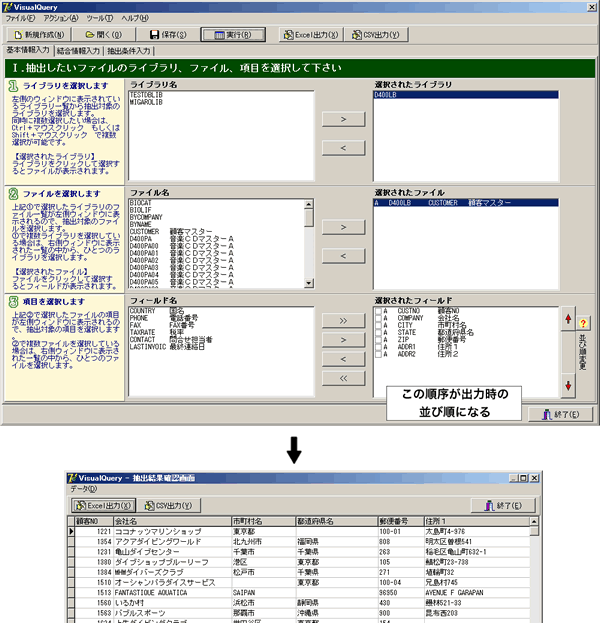Toggle the ADDR2 field checkbox

[x=378, y=354]
